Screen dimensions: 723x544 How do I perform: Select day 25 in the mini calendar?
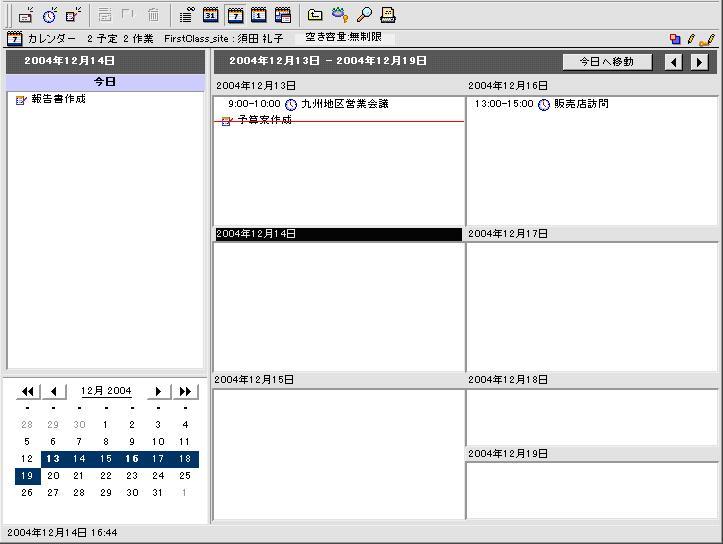(x=184, y=476)
